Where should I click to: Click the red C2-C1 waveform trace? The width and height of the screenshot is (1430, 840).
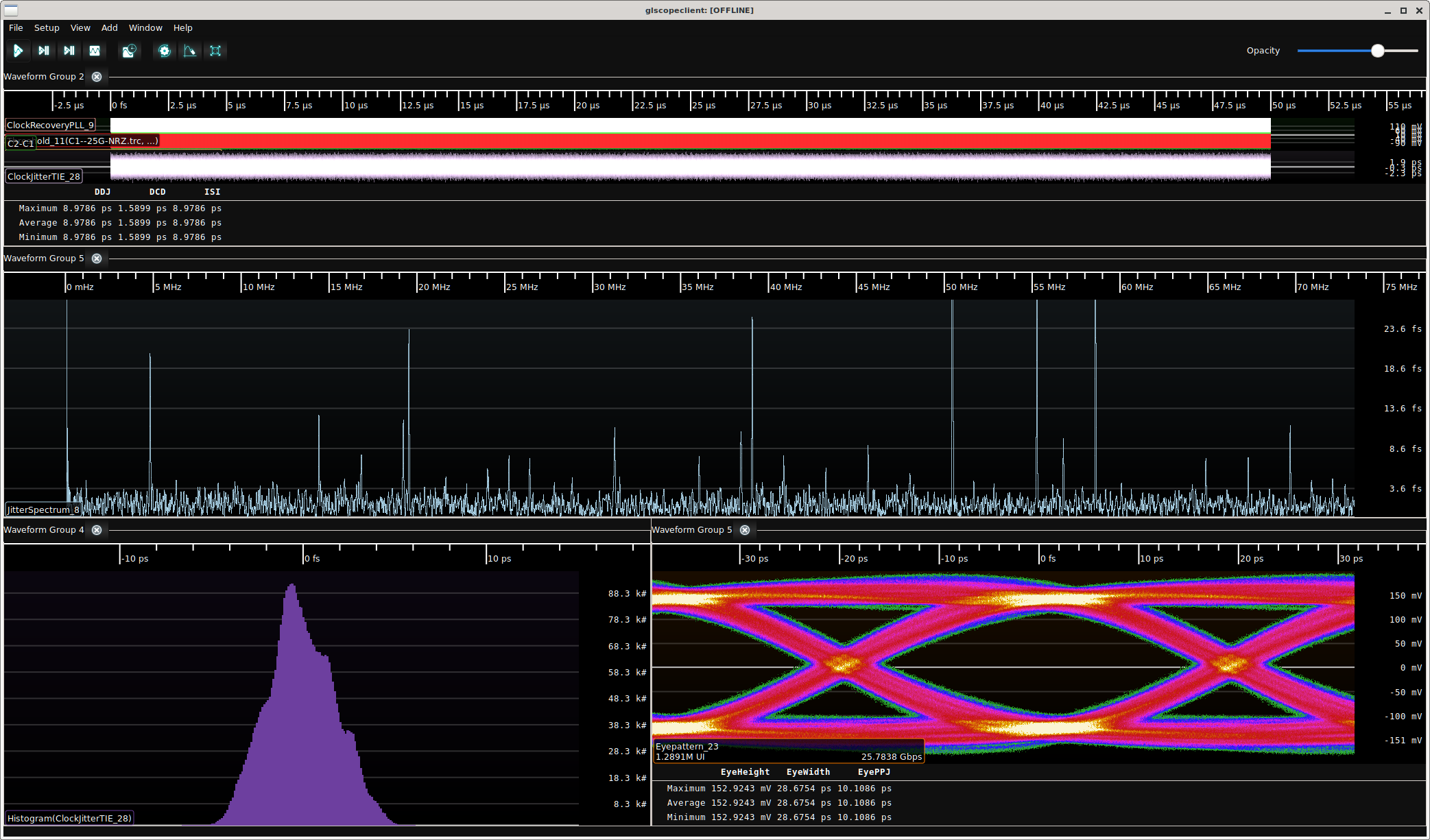(691, 141)
